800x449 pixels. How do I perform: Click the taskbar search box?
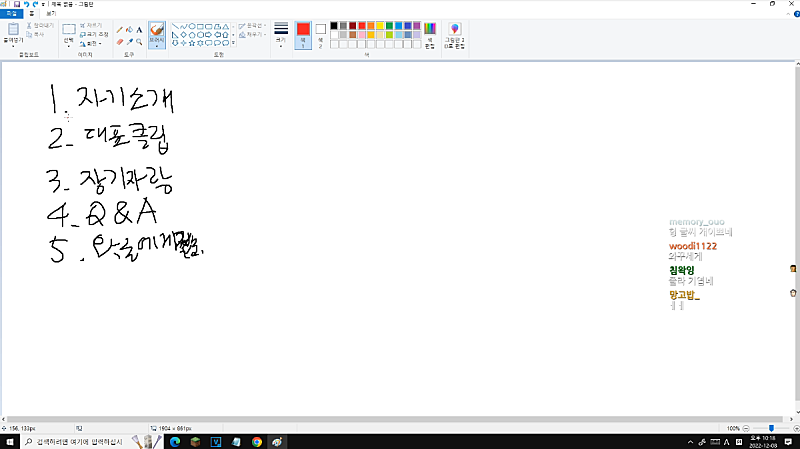pos(91,442)
